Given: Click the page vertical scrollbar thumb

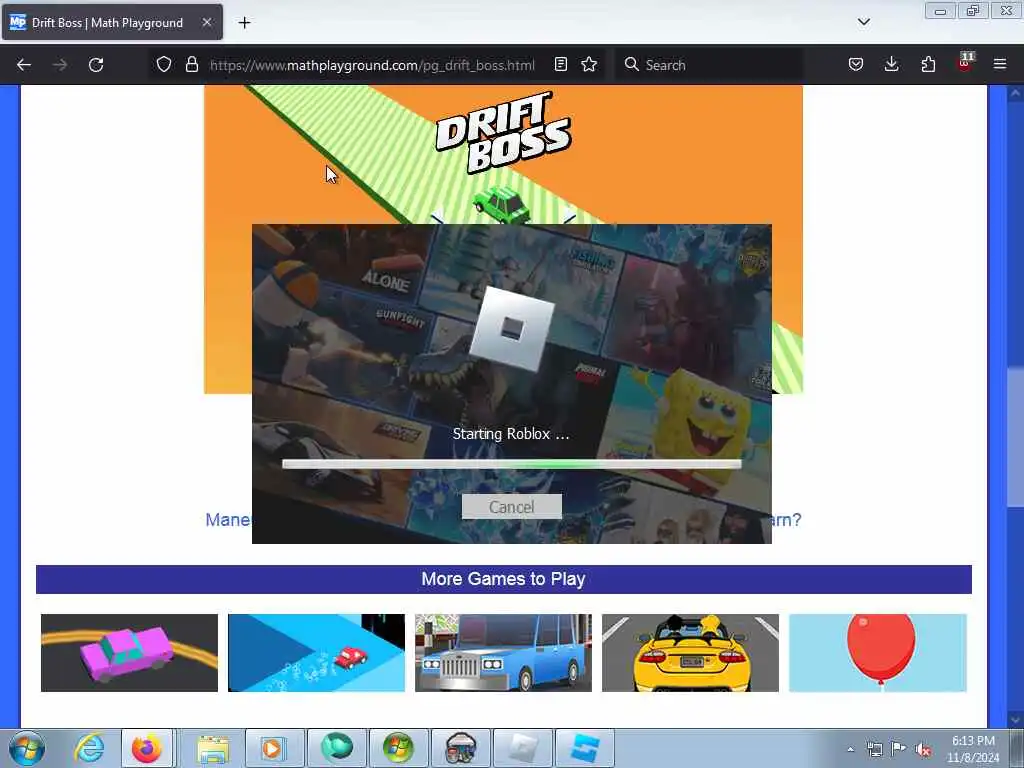Looking at the screenshot, I should (1015, 438).
